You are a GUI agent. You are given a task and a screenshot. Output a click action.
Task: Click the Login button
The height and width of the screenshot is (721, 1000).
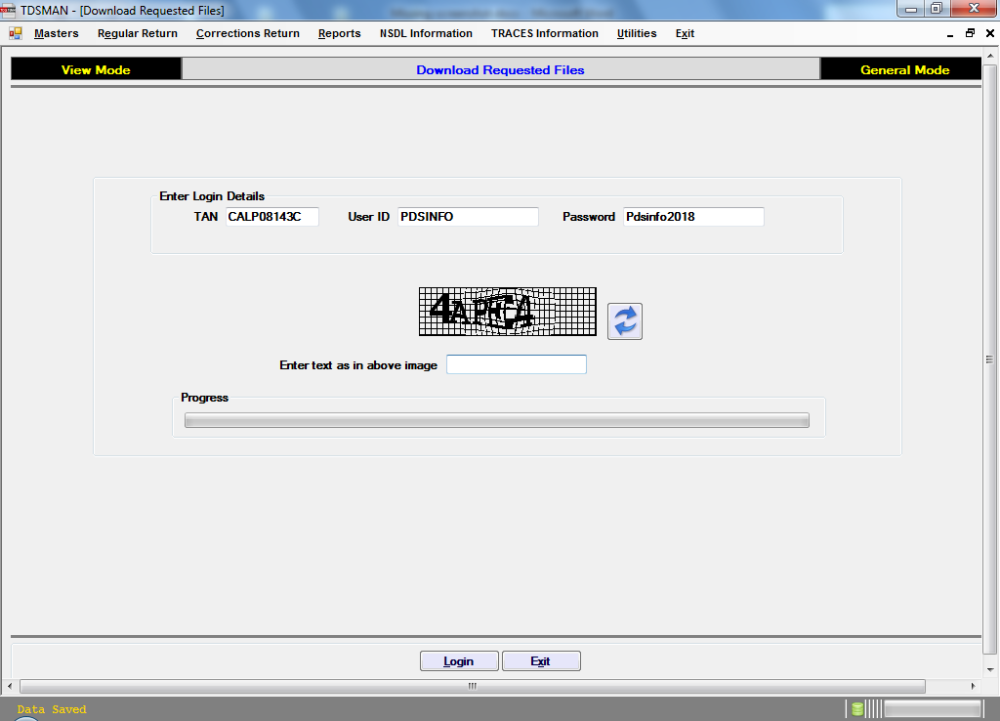point(458,660)
